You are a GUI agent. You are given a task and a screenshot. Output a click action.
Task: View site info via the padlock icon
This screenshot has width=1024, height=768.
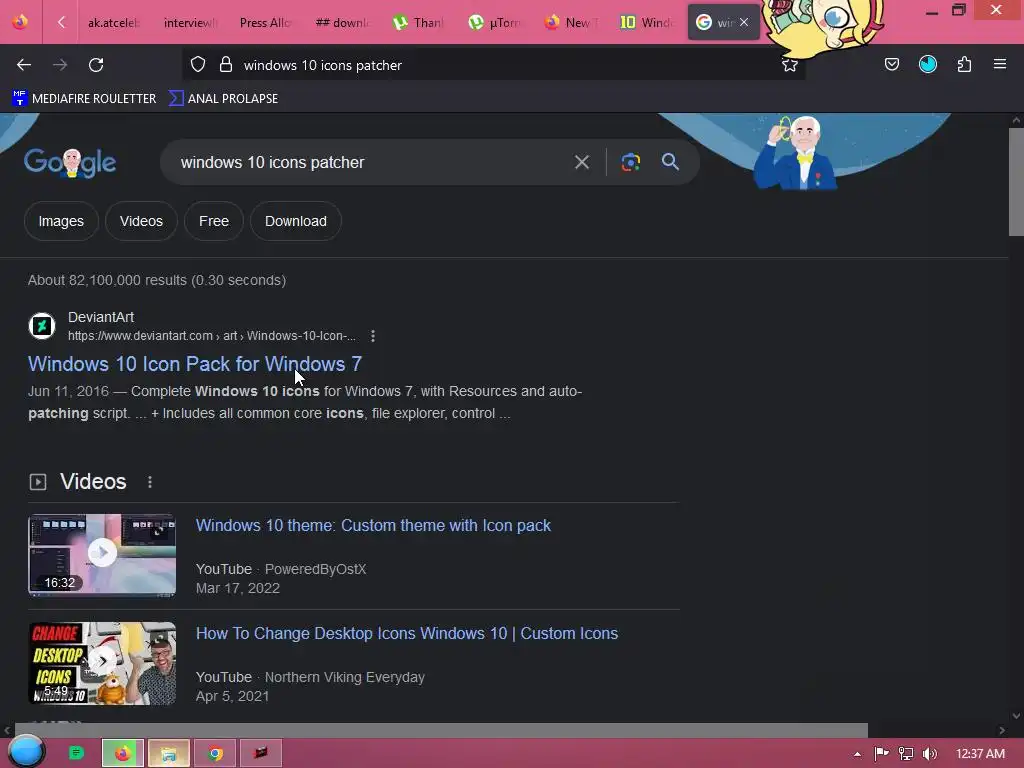pyautogui.click(x=226, y=65)
